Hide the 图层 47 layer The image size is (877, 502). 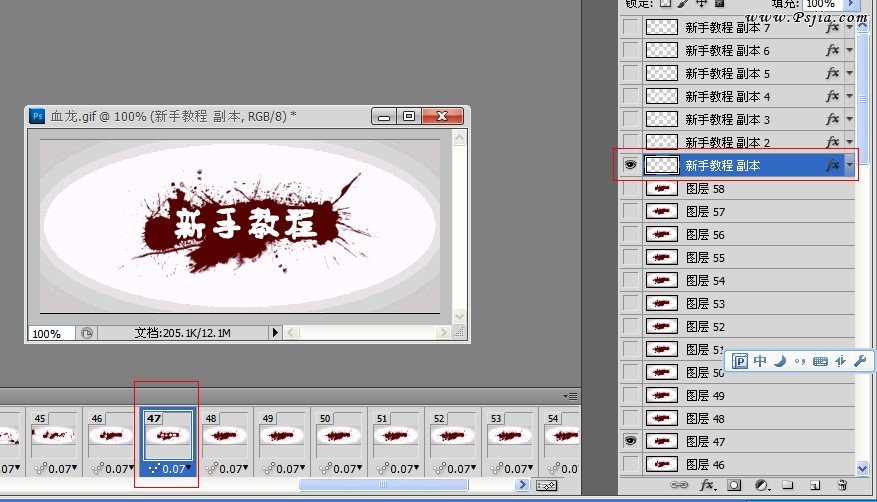pos(630,441)
